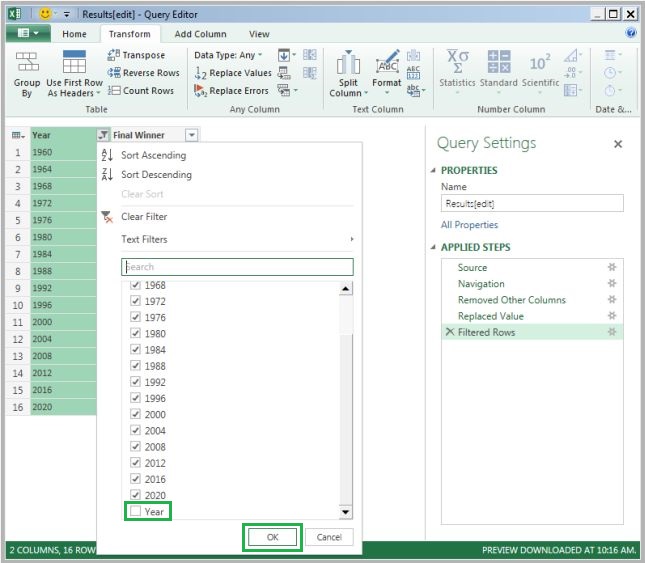Click the Split Column icon
645x563 pixels.
348,63
